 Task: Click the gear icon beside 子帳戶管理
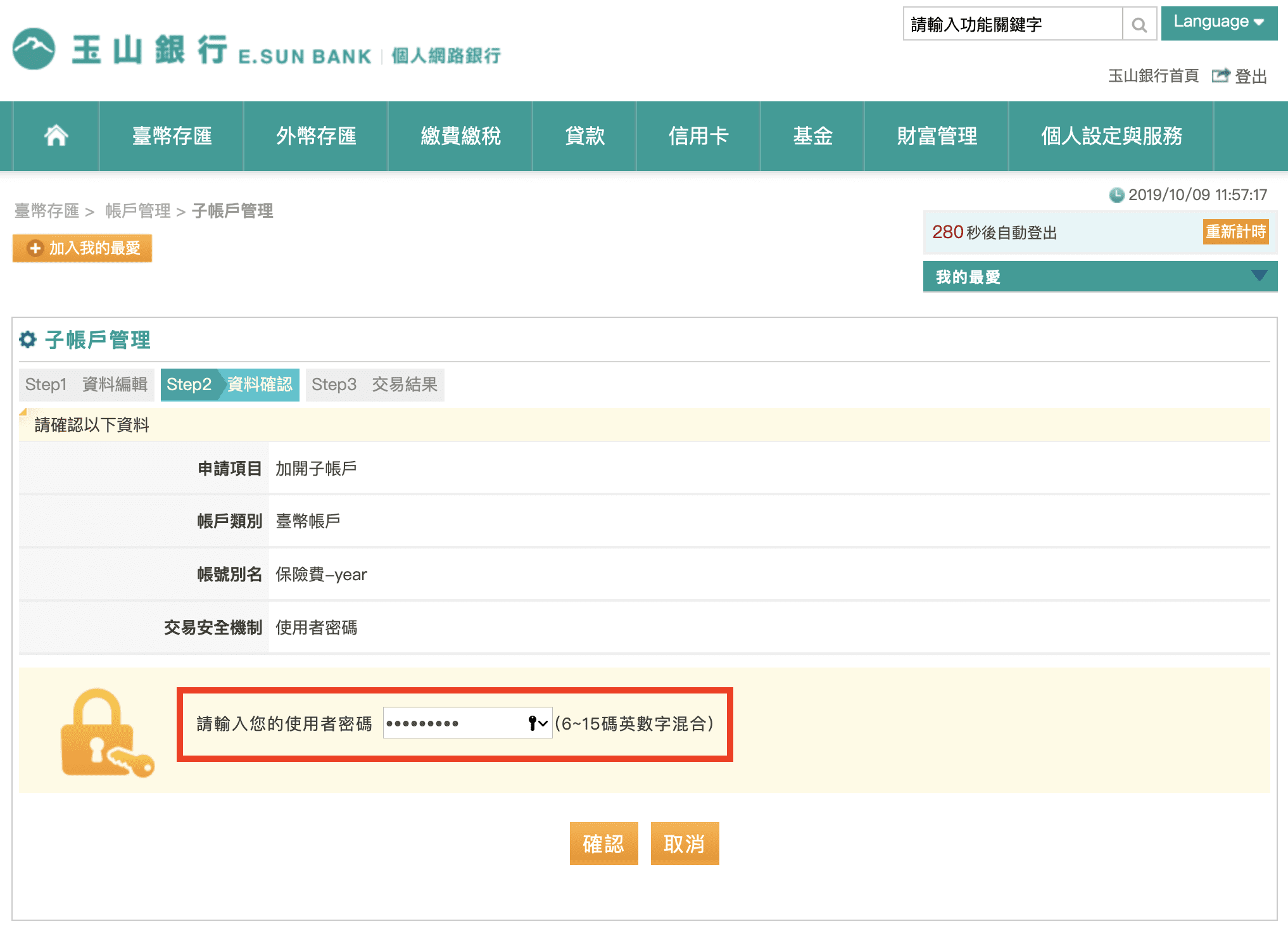click(28, 339)
